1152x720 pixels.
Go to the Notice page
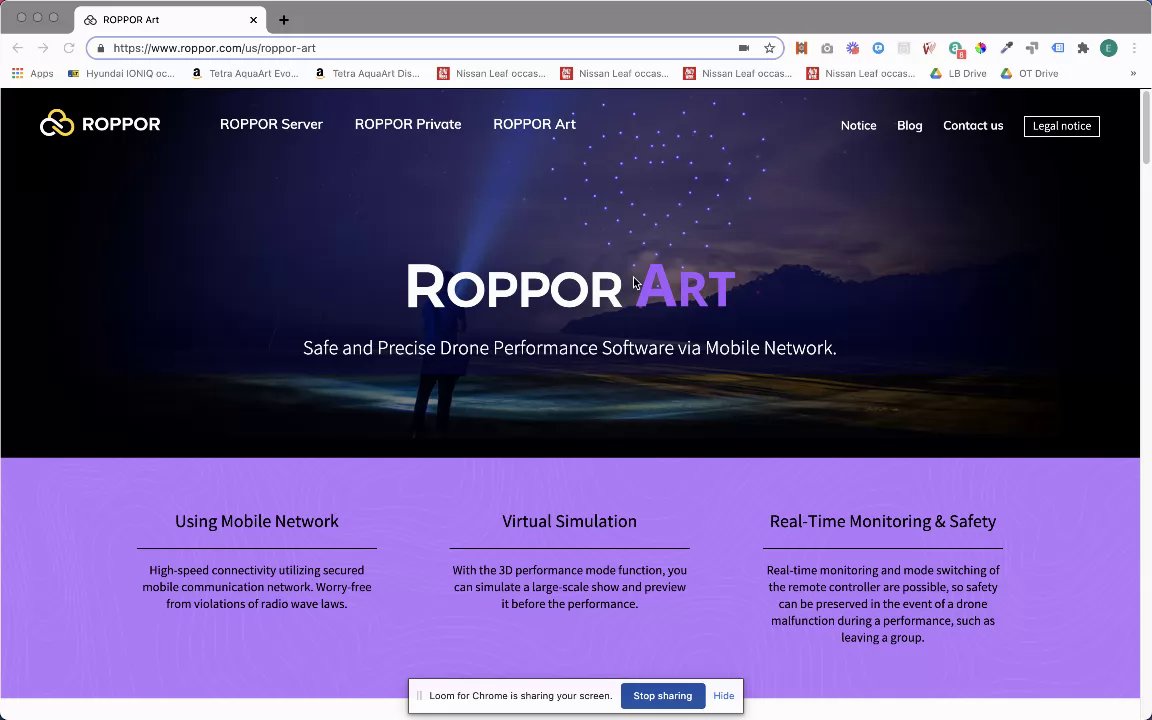(x=858, y=126)
